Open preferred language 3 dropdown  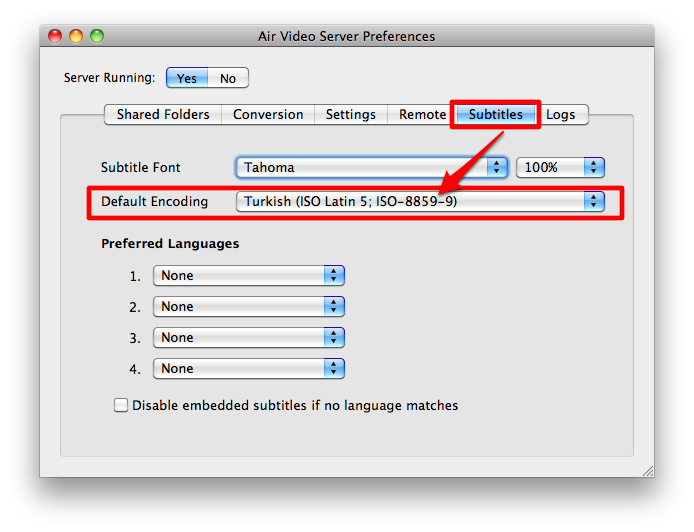coord(248,337)
